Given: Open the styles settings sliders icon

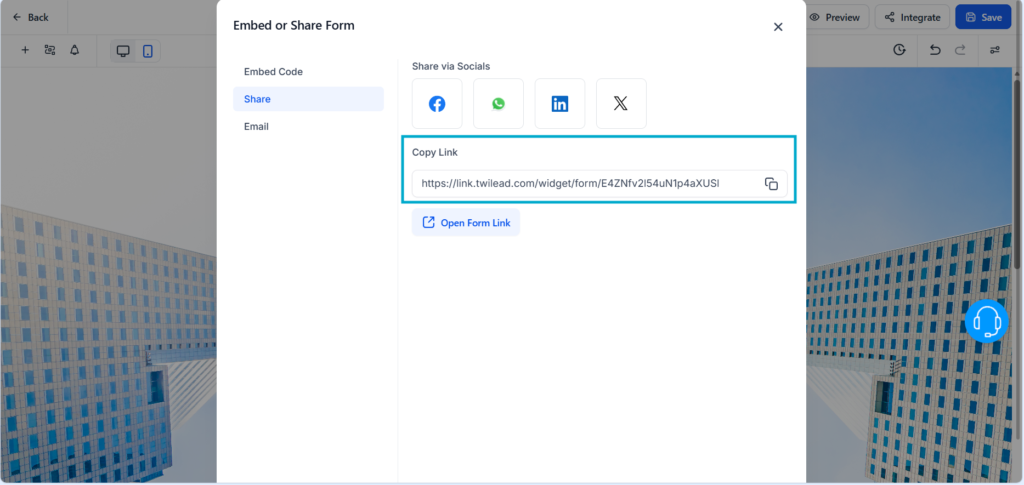Looking at the screenshot, I should pyautogui.click(x=994, y=50).
